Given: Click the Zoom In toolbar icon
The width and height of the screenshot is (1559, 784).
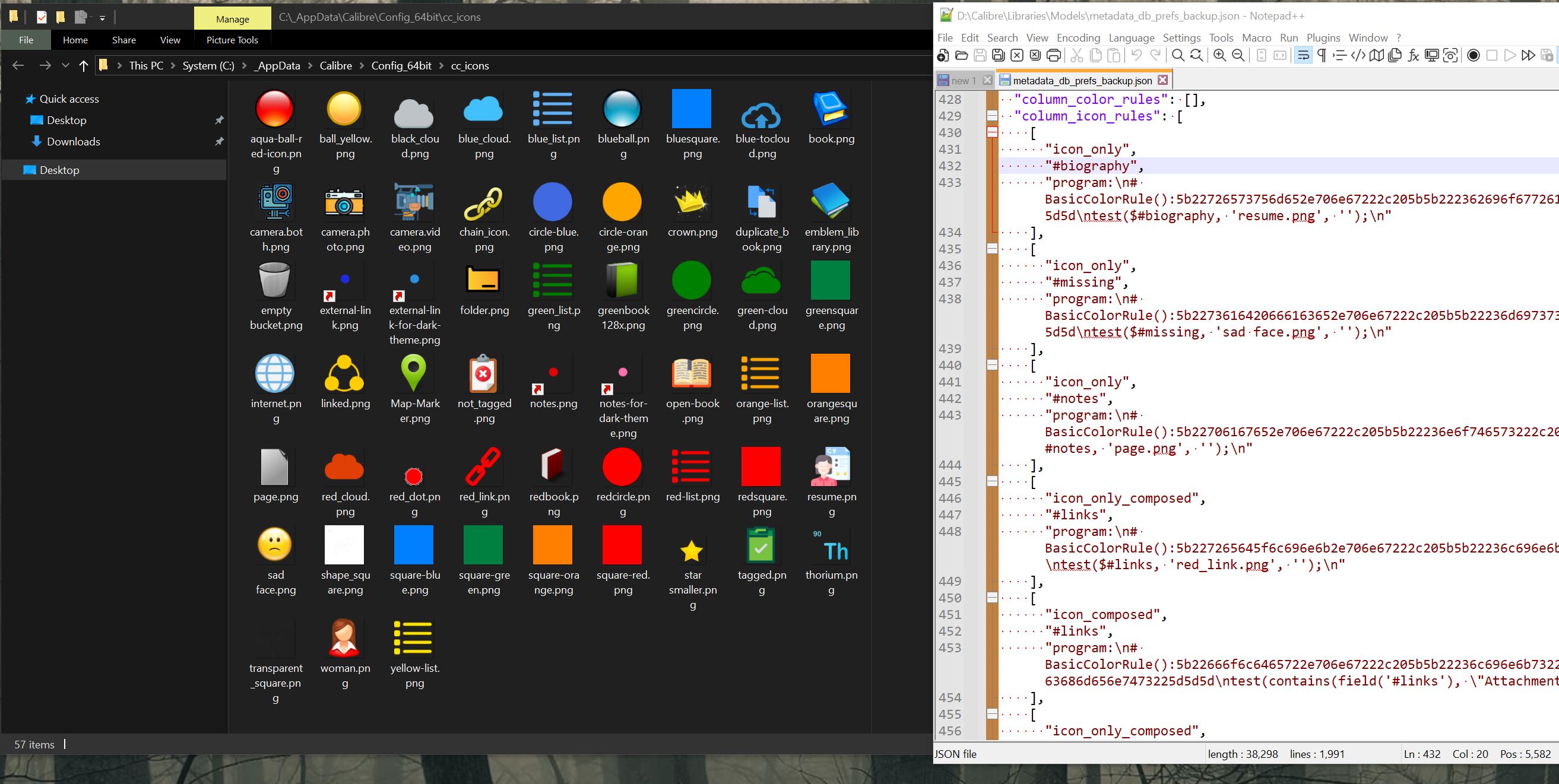Looking at the screenshot, I should [x=1219, y=56].
